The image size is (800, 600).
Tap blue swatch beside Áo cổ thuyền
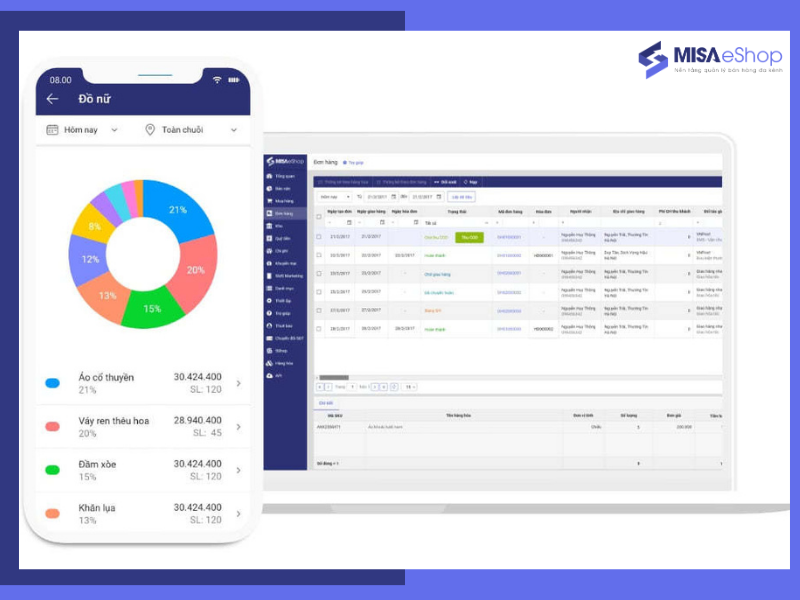click(x=53, y=383)
